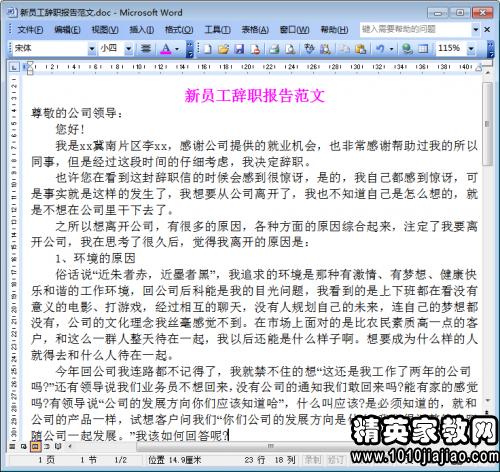Screen dimensions: 500x472
Task: Expand the 115% zoom dropdown
Action: click(x=471, y=49)
